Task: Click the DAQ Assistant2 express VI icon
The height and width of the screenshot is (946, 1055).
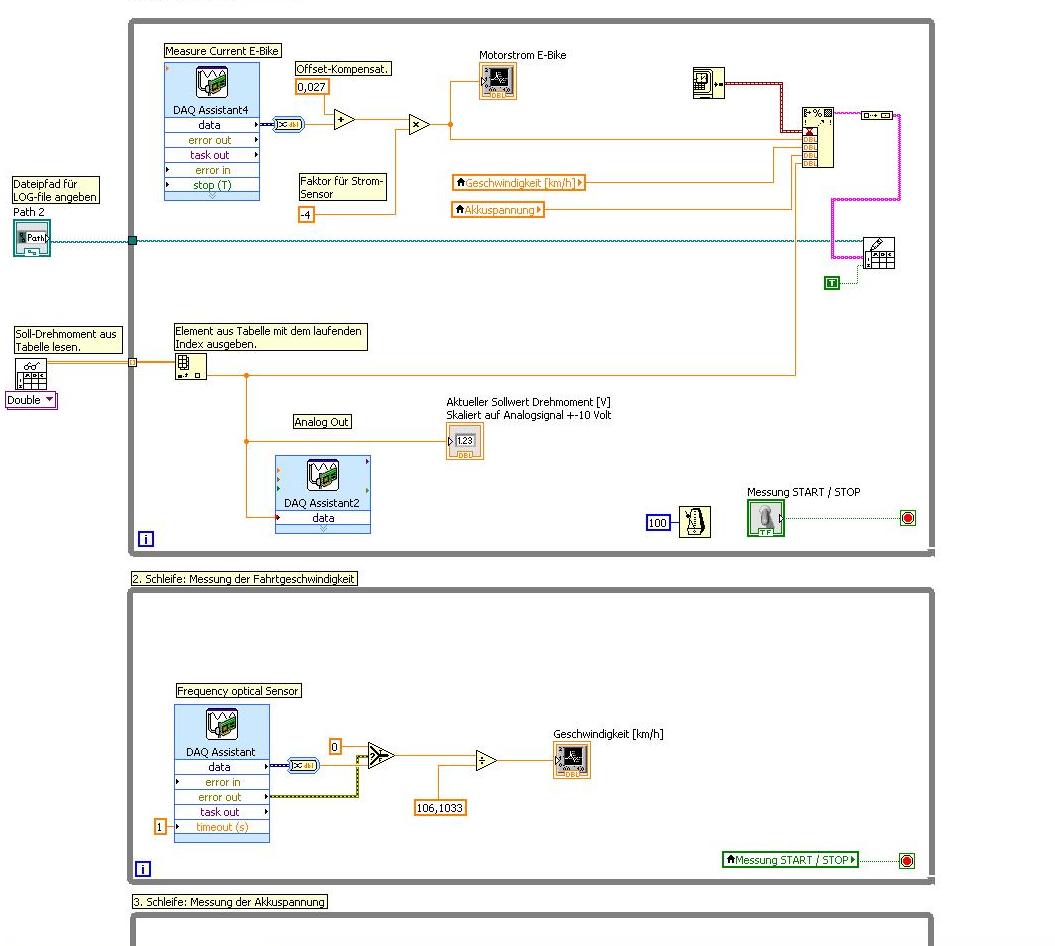Action: point(323,475)
